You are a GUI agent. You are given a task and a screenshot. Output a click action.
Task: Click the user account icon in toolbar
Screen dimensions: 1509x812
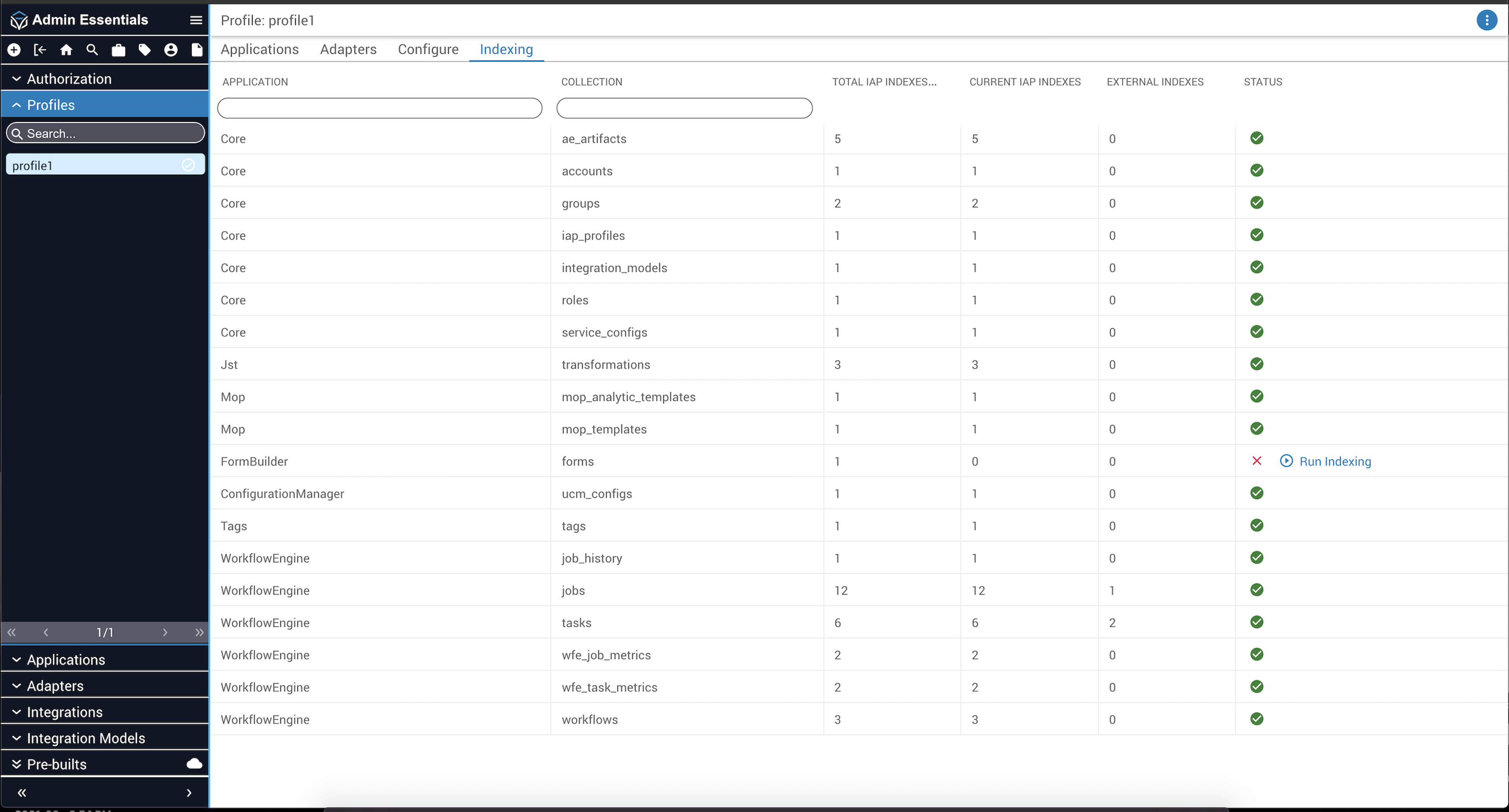pos(171,50)
